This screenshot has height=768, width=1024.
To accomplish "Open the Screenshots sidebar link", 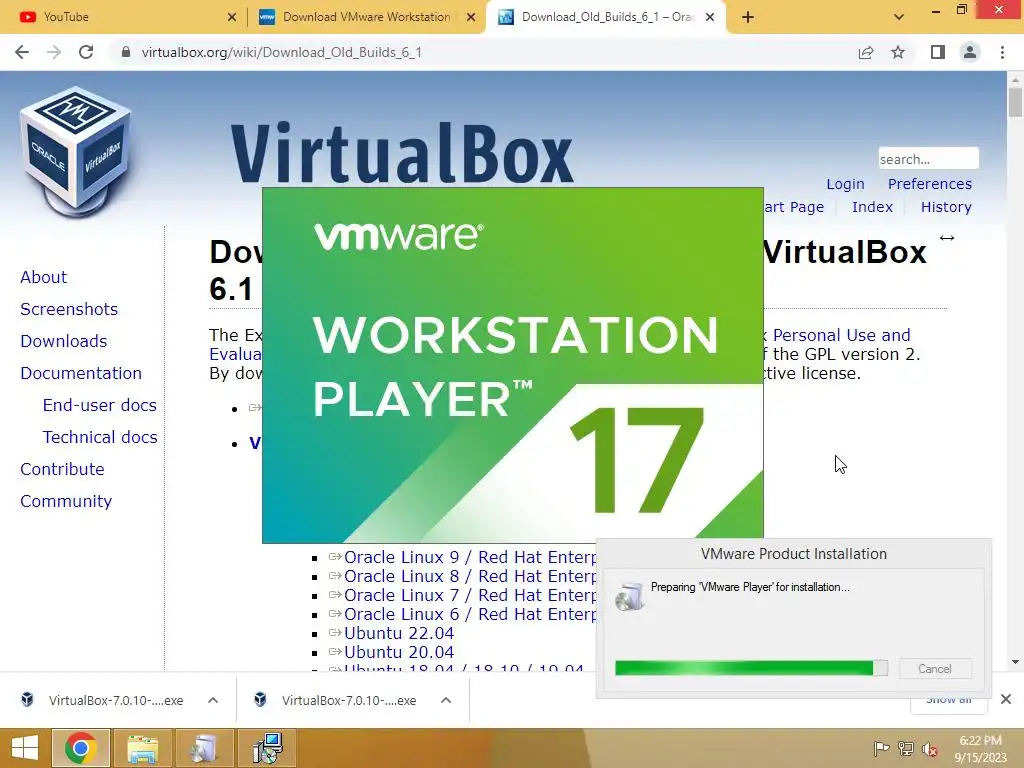I will point(69,309).
